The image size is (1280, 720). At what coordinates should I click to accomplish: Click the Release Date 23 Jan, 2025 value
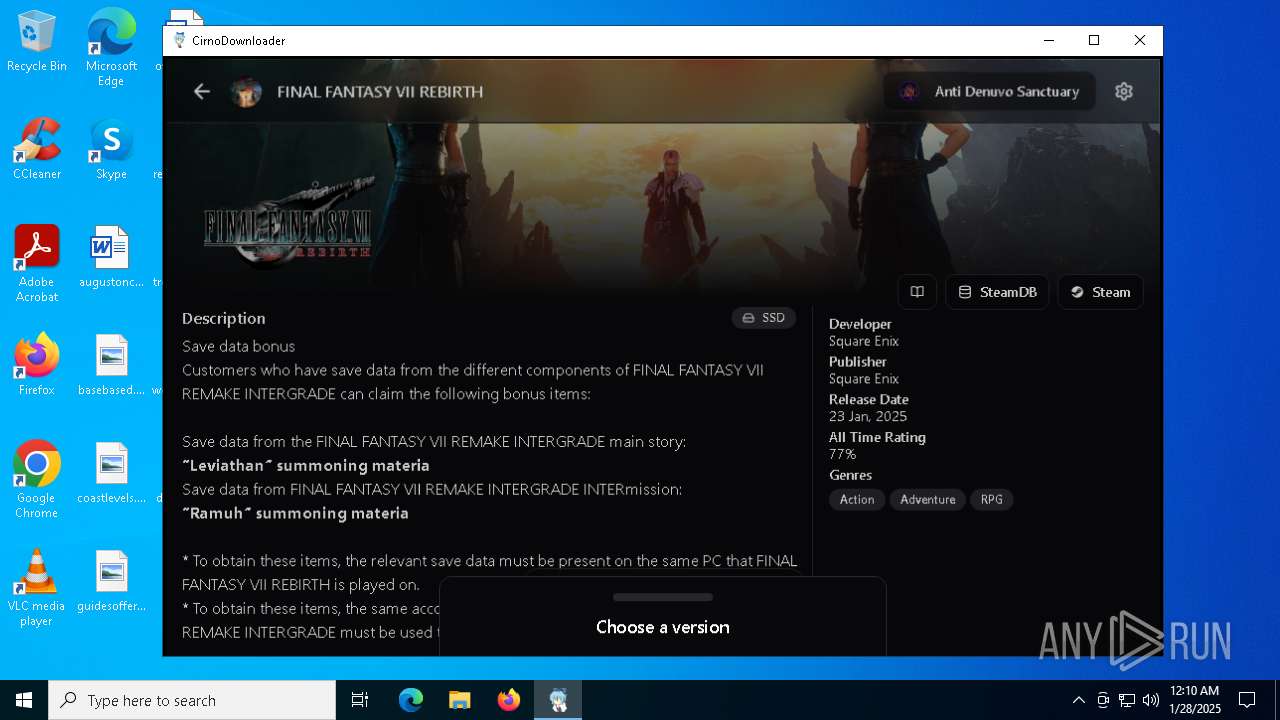(x=868, y=416)
